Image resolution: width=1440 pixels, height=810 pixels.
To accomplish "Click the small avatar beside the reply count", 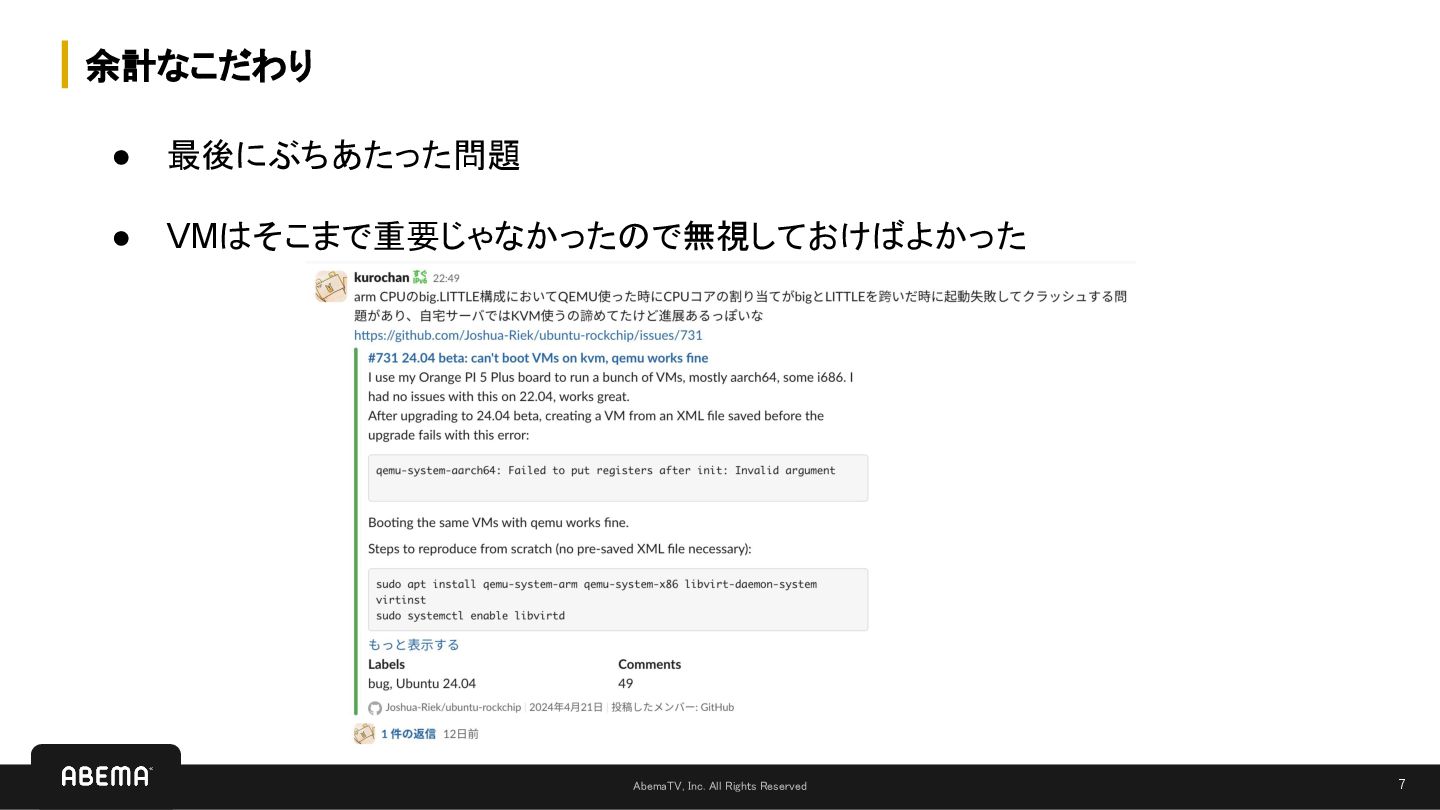I will coord(364,733).
